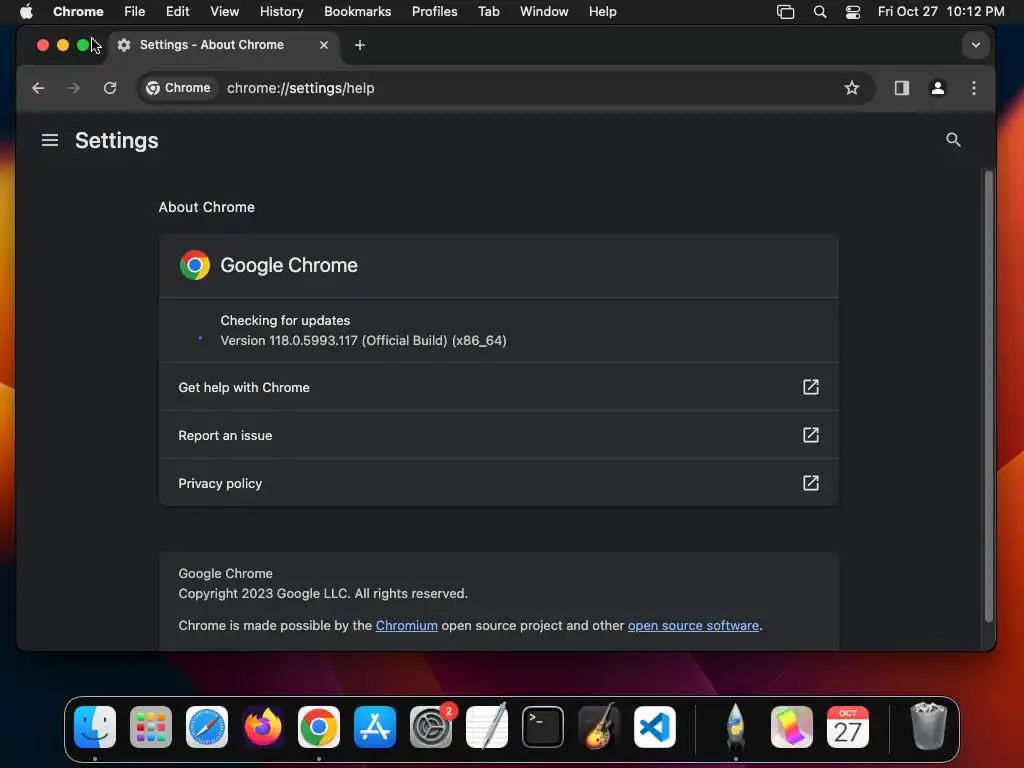The height and width of the screenshot is (768, 1024).
Task: Open the Window menu
Action: pos(544,12)
